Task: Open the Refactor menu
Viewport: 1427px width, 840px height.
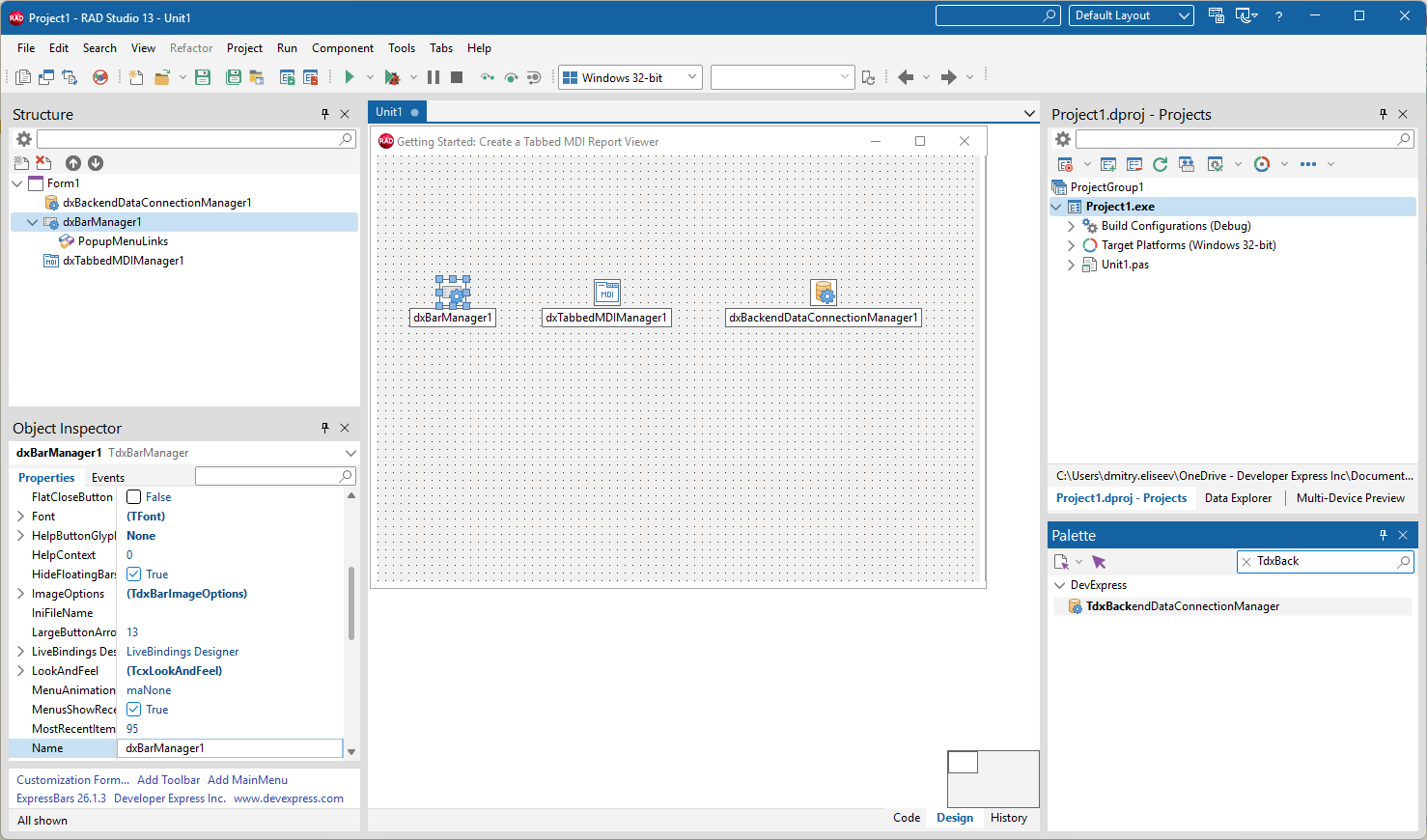Action: (191, 48)
